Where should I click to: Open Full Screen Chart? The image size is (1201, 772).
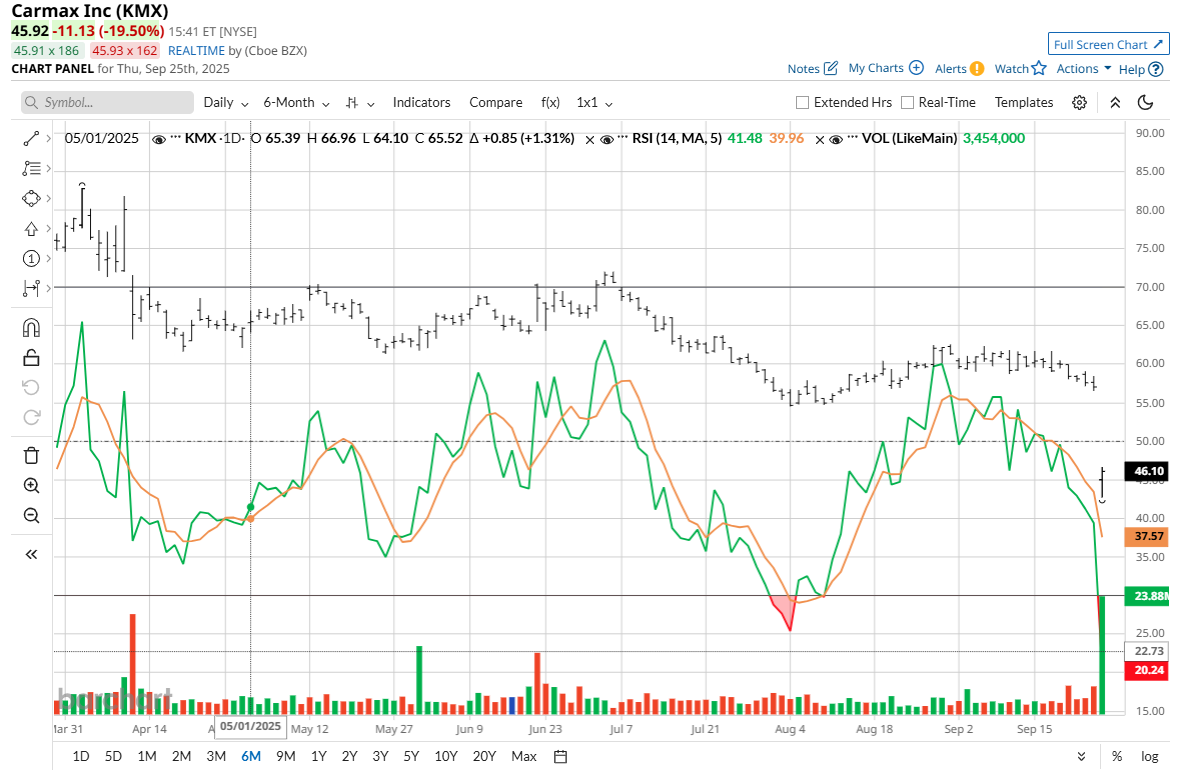1108,44
